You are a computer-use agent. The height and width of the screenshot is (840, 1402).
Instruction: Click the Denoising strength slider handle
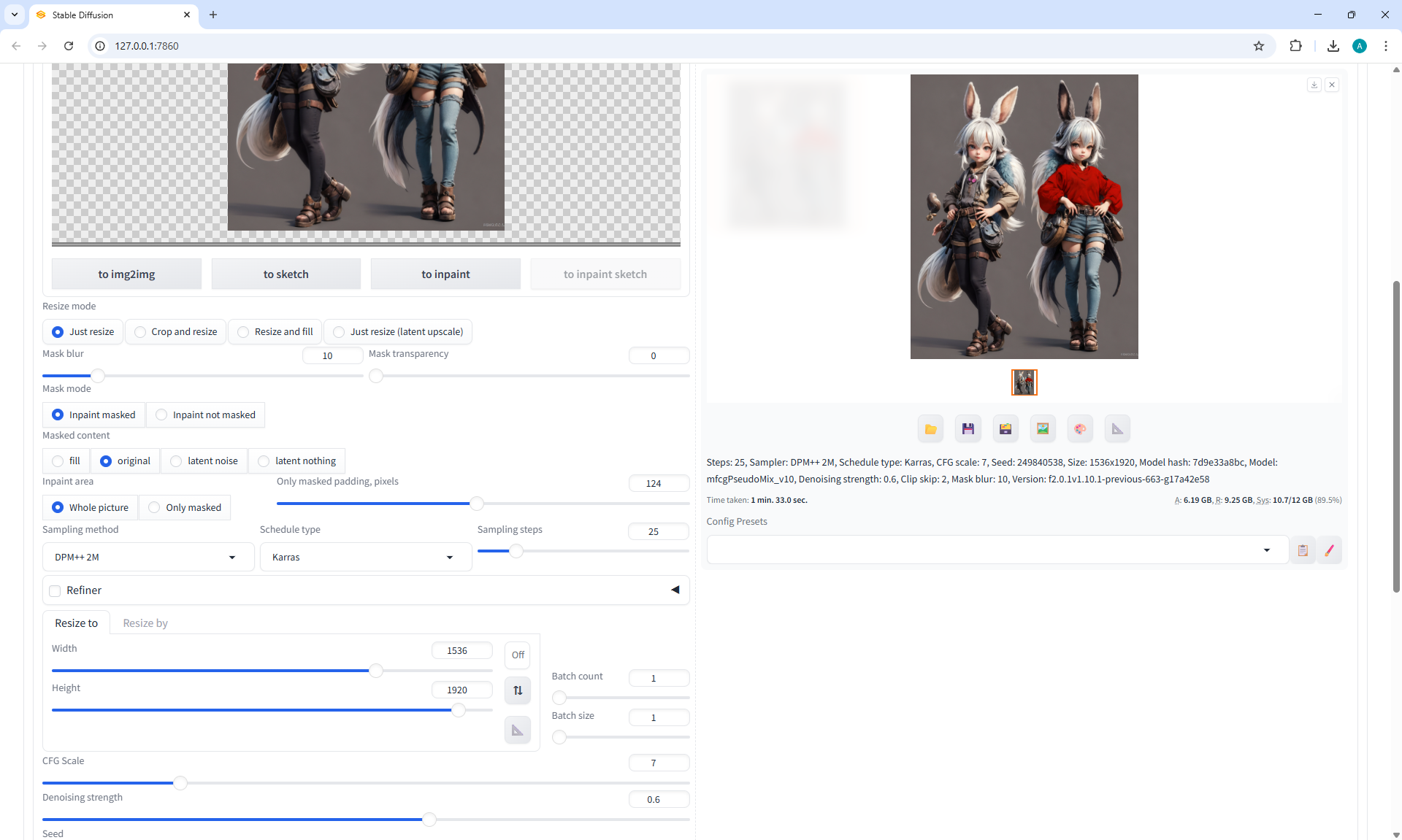429,820
